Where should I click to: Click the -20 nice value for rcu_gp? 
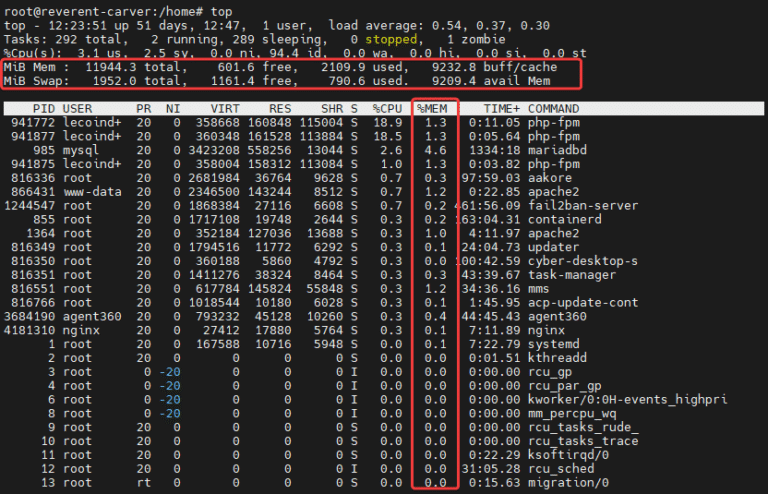(169, 372)
